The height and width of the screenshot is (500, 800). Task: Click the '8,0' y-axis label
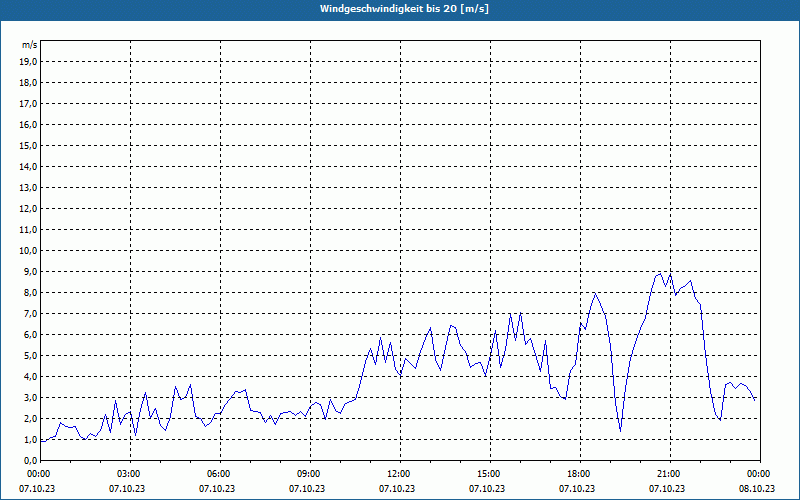30,292
